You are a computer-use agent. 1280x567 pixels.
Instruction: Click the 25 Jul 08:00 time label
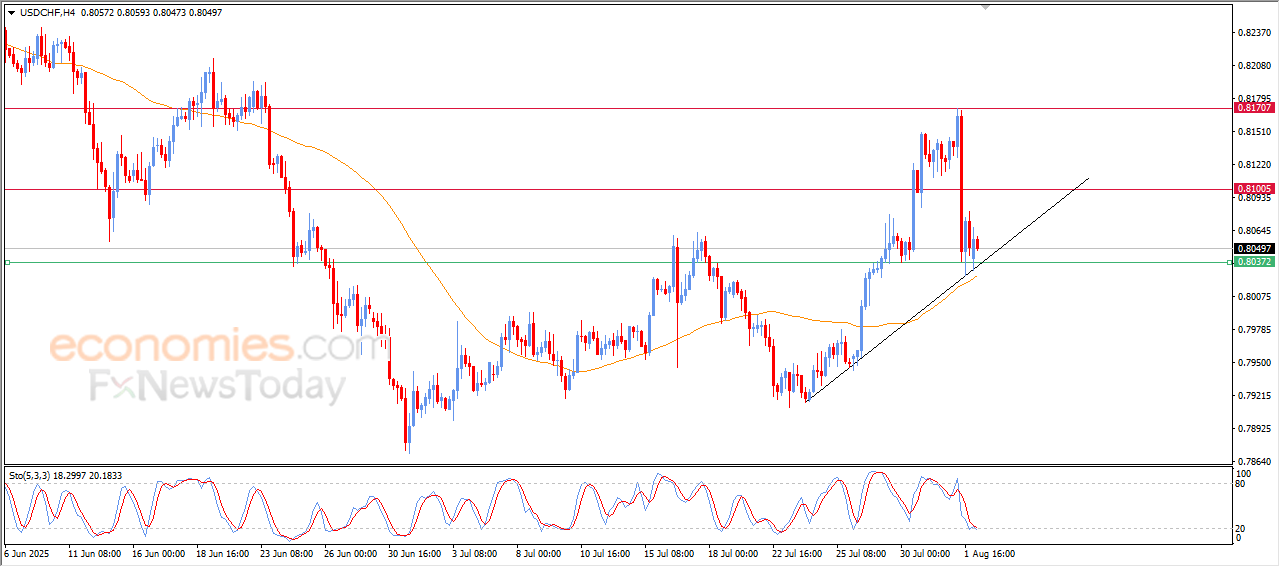click(x=860, y=552)
